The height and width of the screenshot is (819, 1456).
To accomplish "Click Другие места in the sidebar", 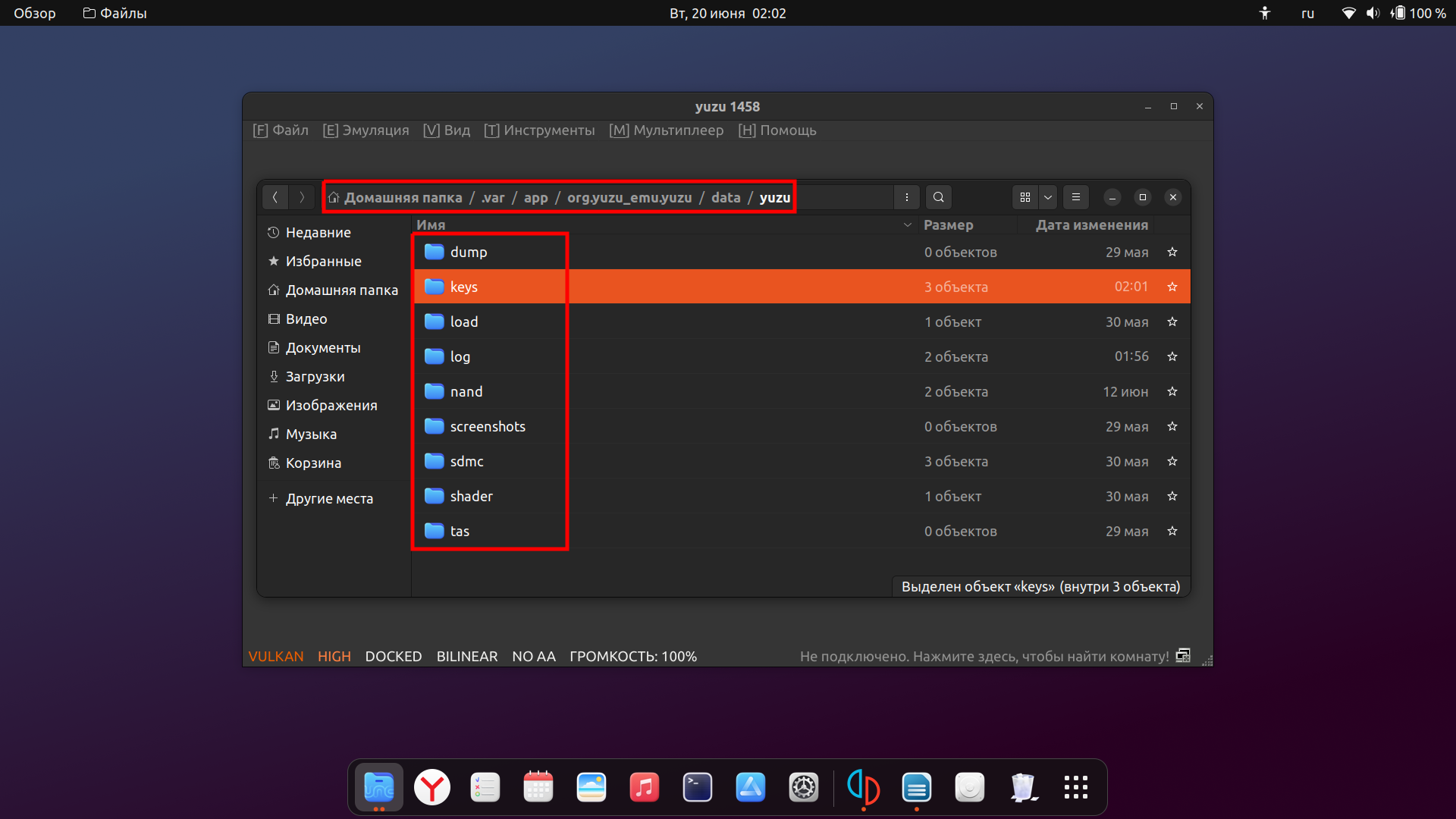I will click(x=334, y=498).
